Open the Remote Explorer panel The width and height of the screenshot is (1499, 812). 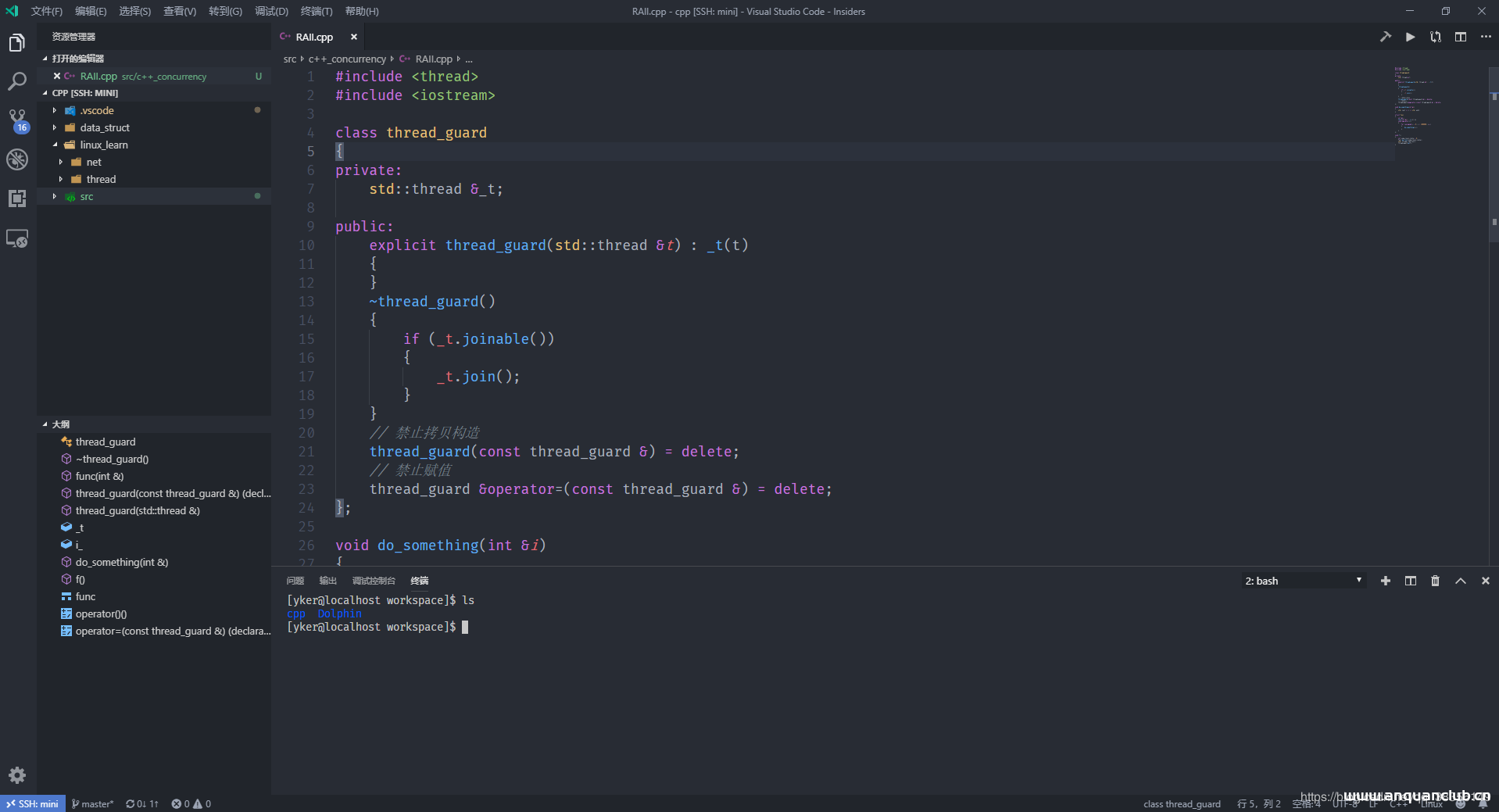coord(17,238)
